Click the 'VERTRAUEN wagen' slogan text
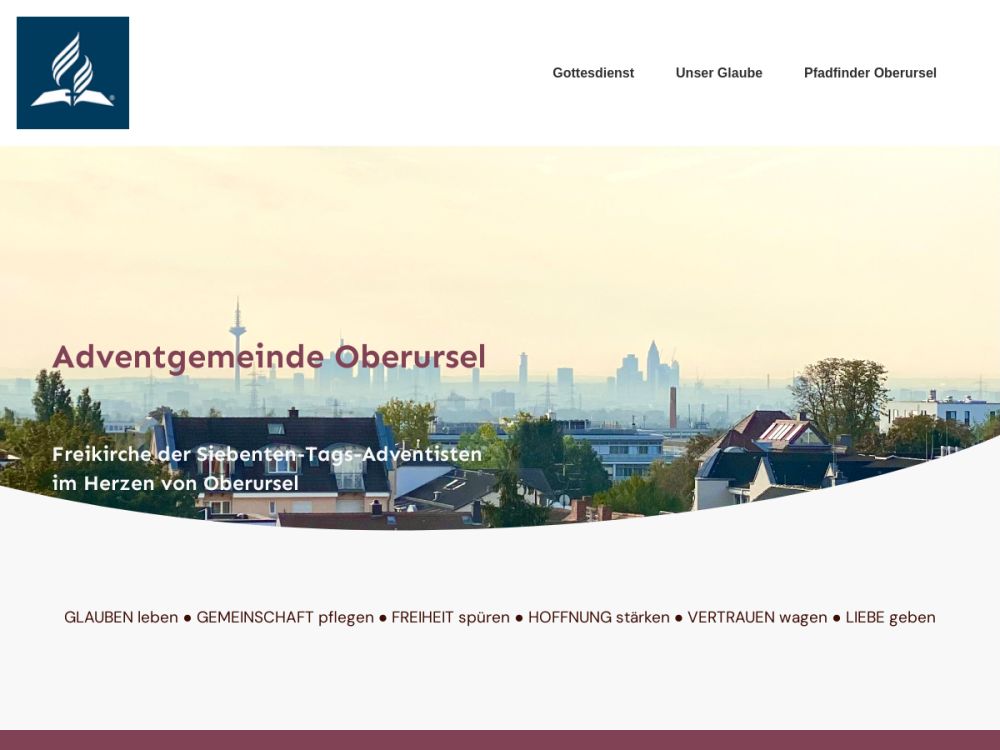The width and height of the screenshot is (1000, 750). [x=757, y=617]
